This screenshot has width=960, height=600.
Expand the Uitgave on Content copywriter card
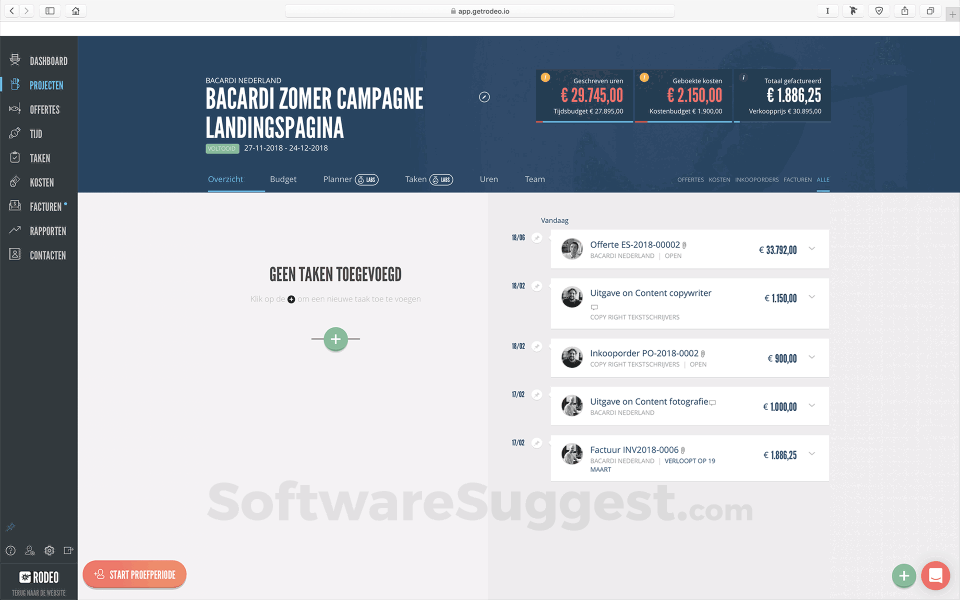(812, 297)
